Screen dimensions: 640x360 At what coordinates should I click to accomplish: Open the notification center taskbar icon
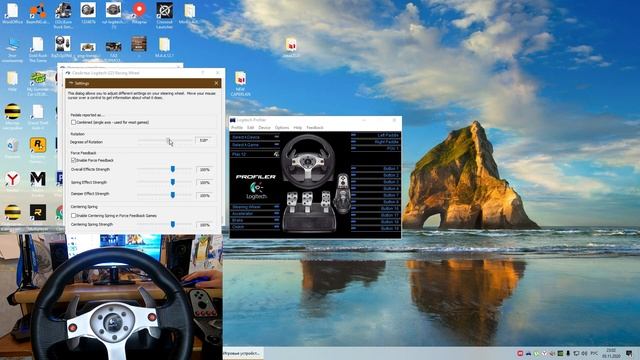629,353
